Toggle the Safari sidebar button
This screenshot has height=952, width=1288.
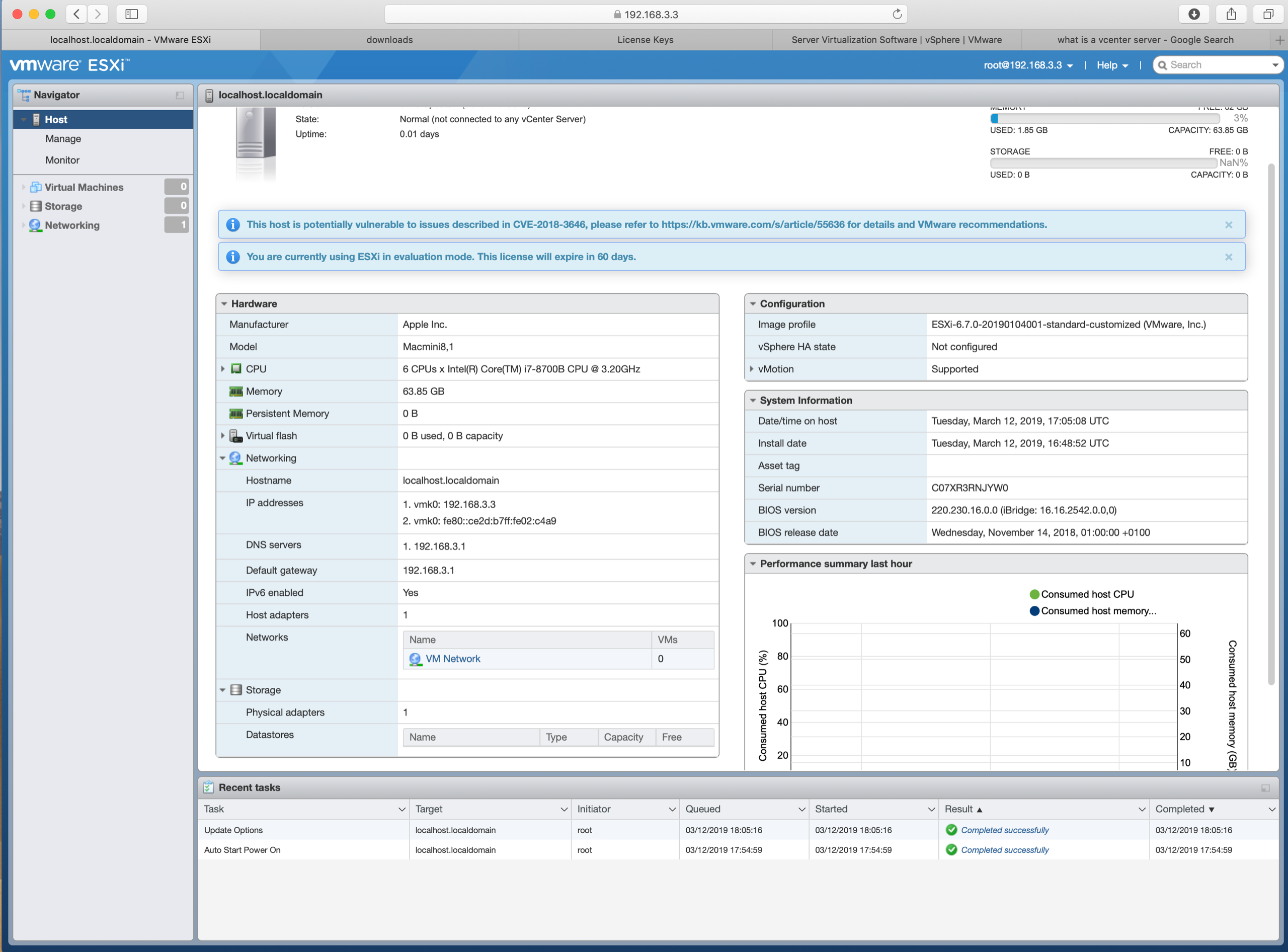tap(131, 14)
